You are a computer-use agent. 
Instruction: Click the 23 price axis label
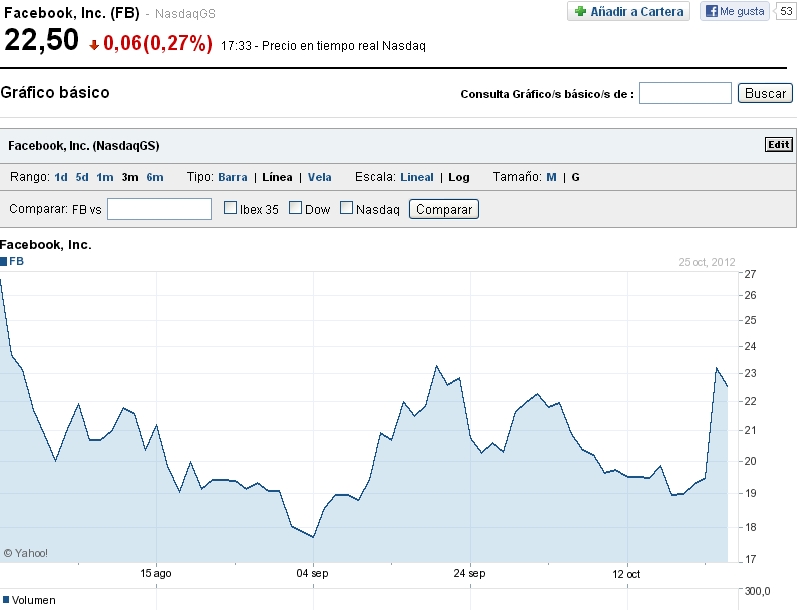751,373
